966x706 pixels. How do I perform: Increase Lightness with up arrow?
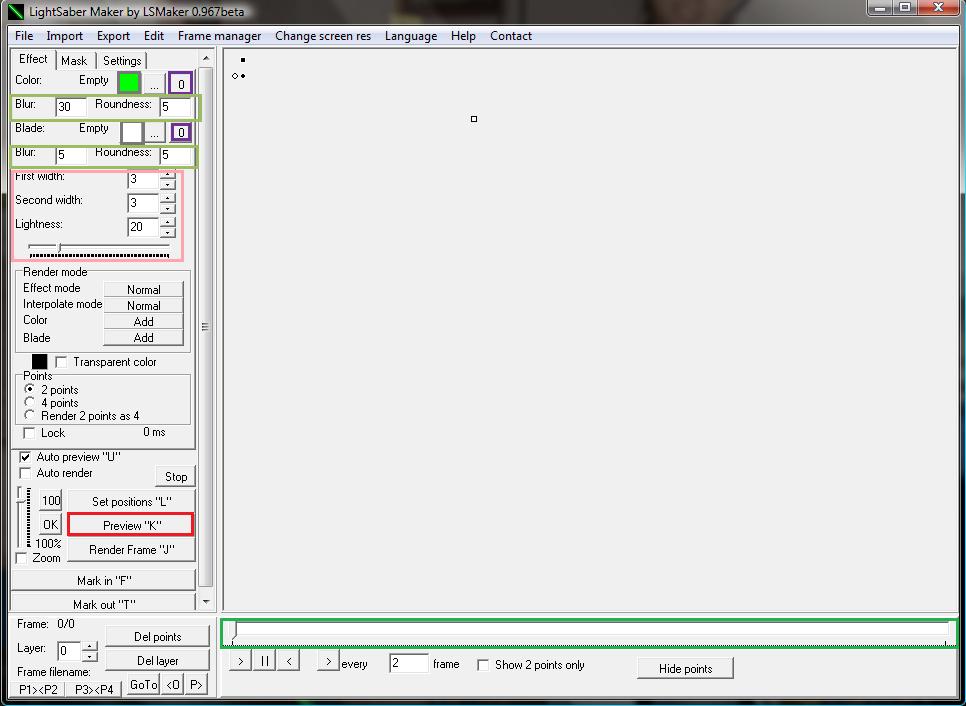pyautogui.click(x=168, y=222)
